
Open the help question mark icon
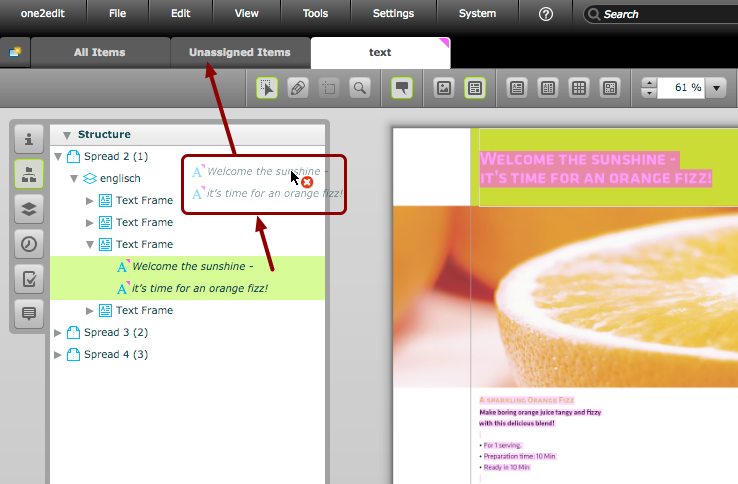(x=545, y=14)
